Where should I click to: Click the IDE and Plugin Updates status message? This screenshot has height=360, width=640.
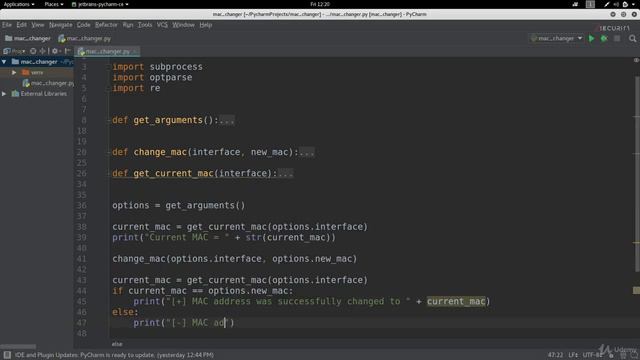coord(114,355)
